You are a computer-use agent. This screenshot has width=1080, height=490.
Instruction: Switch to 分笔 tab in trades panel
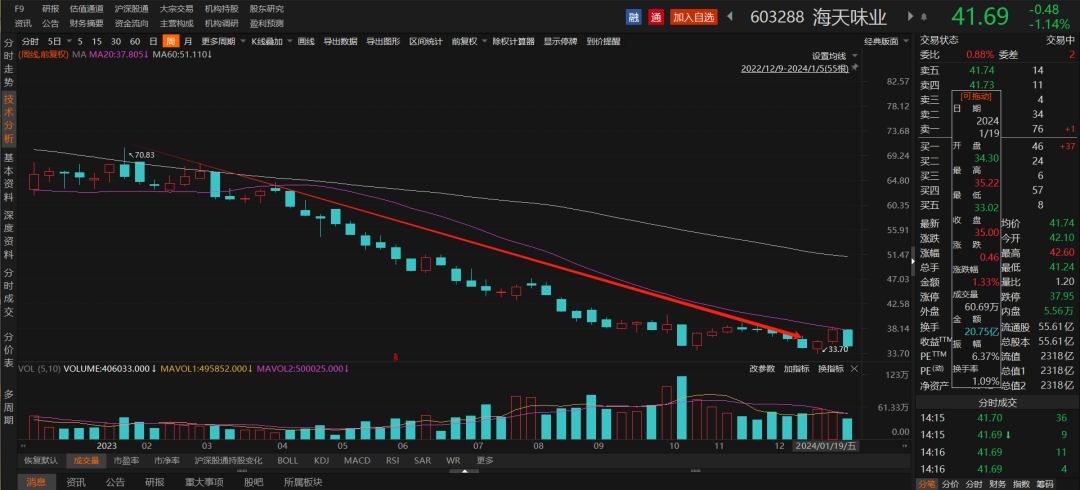927,484
